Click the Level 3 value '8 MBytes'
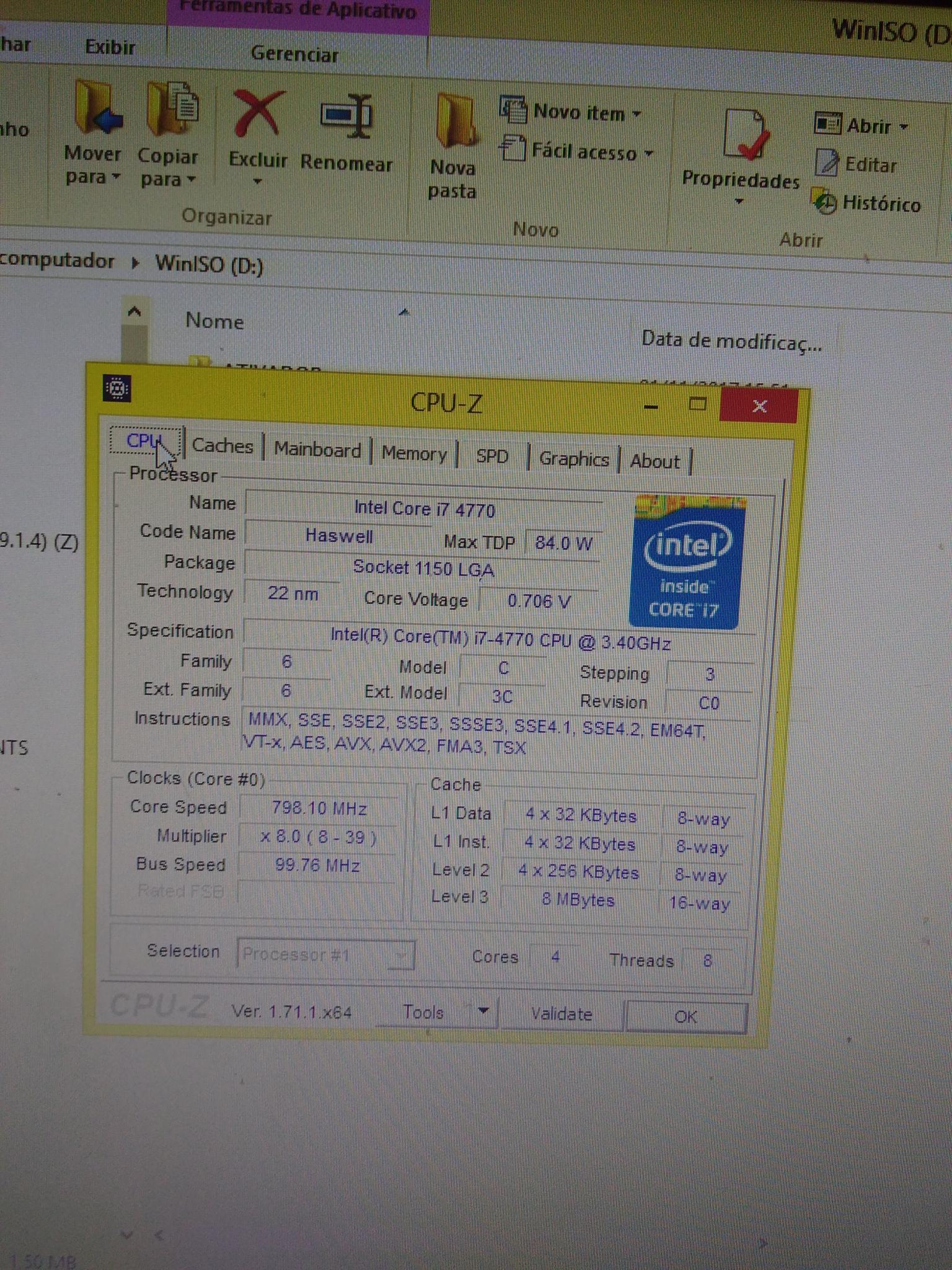 tap(578, 900)
